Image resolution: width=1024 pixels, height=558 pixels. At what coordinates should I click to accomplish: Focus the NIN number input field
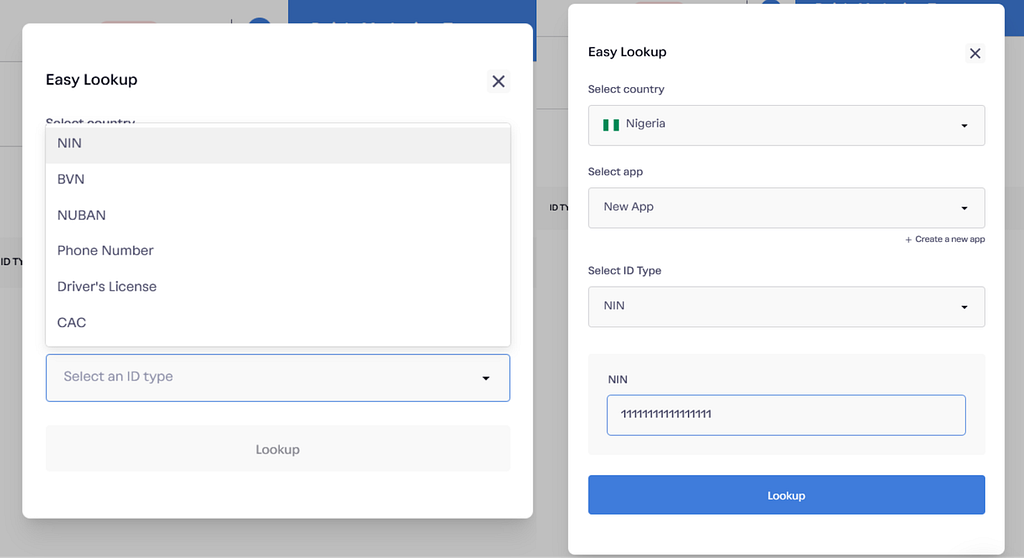(x=786, y=415)
